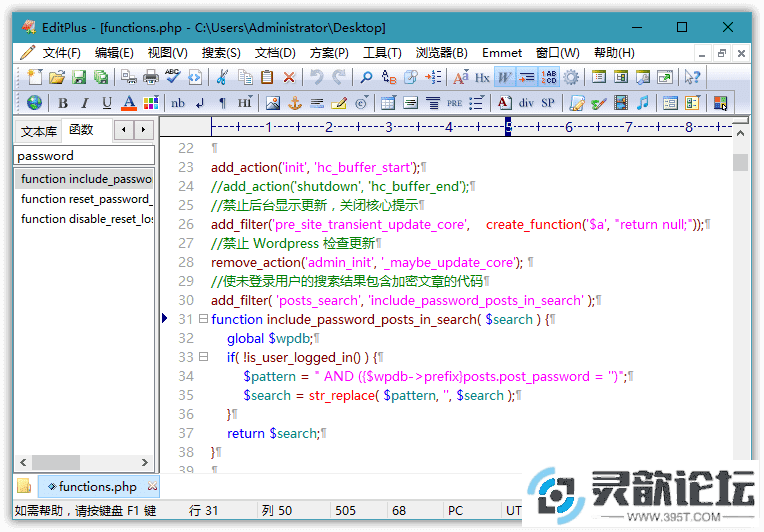Image resolution: width=764 pixels, height=532 pixels.
Task: Click the Replace A-to-B icon
Action: point(388,77)
